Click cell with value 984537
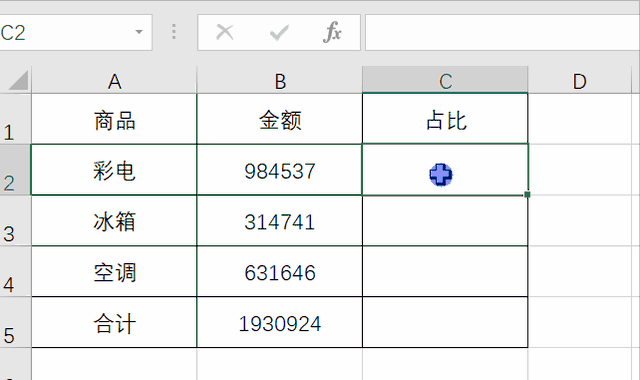This screenshot has width=640, height=380. (x=280, y=170)
